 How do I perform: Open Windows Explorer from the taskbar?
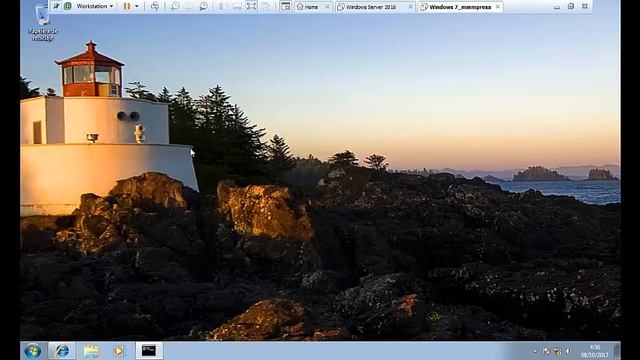pos(91,351)
